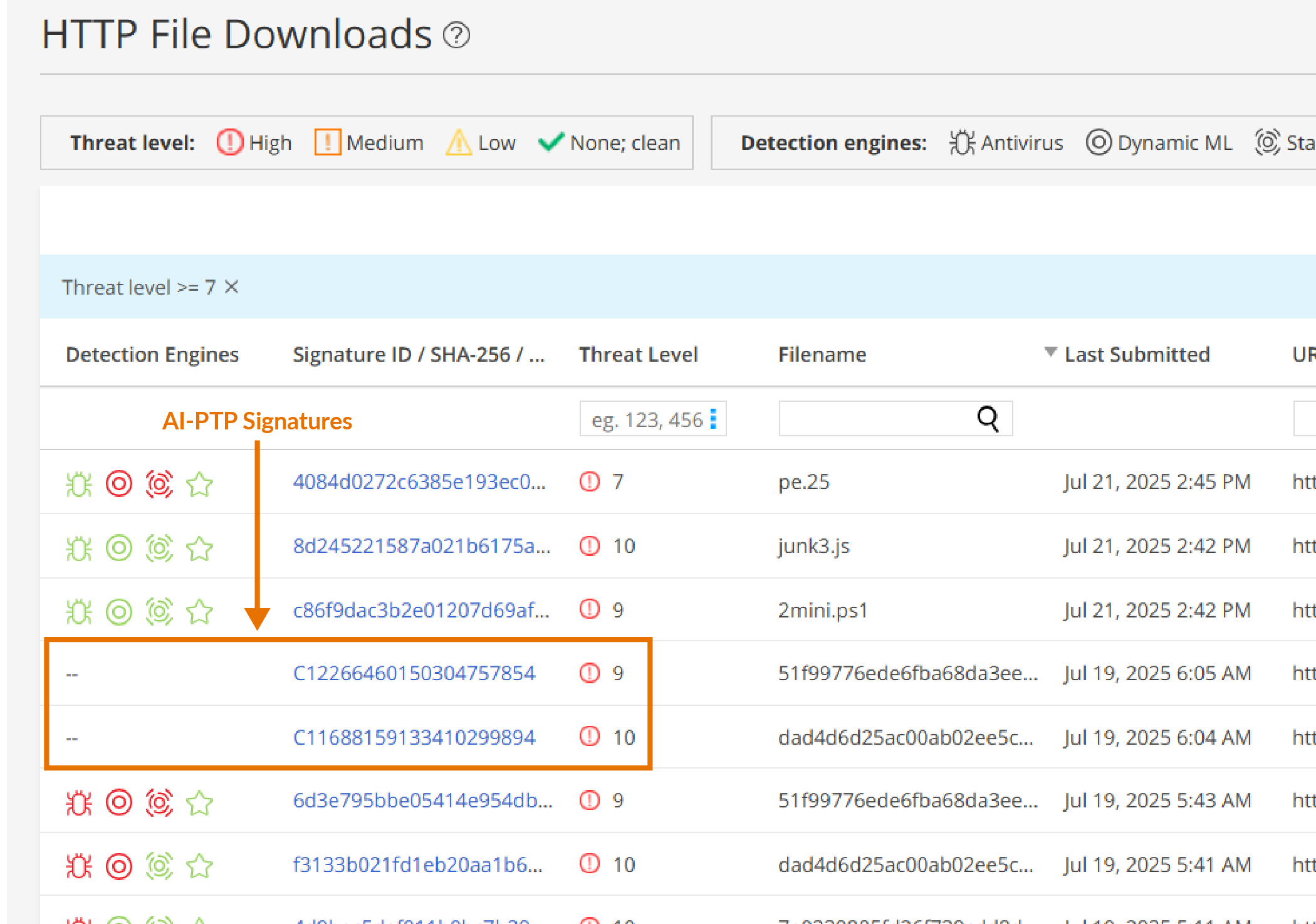Click the red Dynamic ML icon in pe.25 row
Viewport: 1316px width, 924px height.
click(119, 483)
